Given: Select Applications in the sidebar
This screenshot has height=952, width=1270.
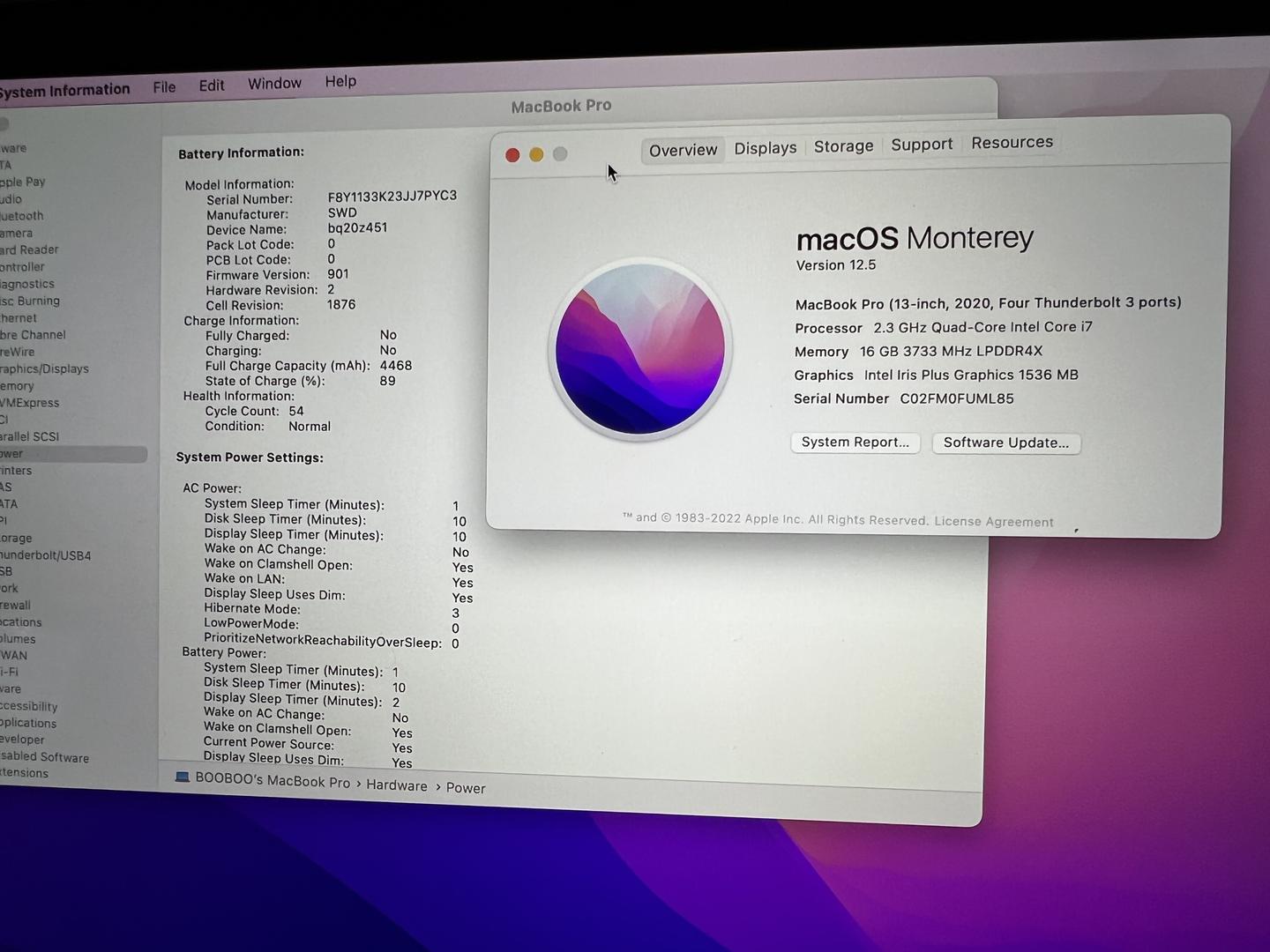Looking at the screenshot, I should 28,723.
